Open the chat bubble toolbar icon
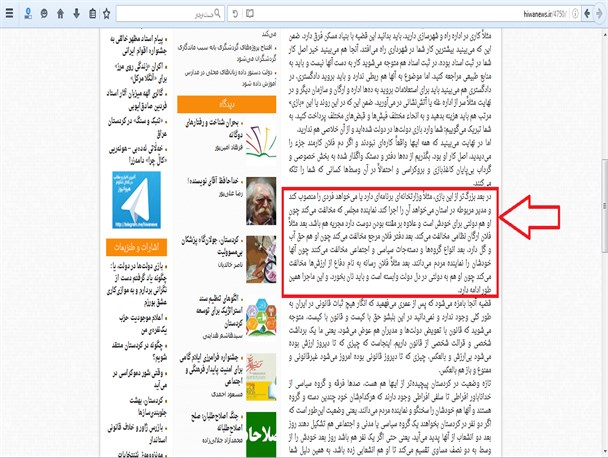 pos(43,14)
